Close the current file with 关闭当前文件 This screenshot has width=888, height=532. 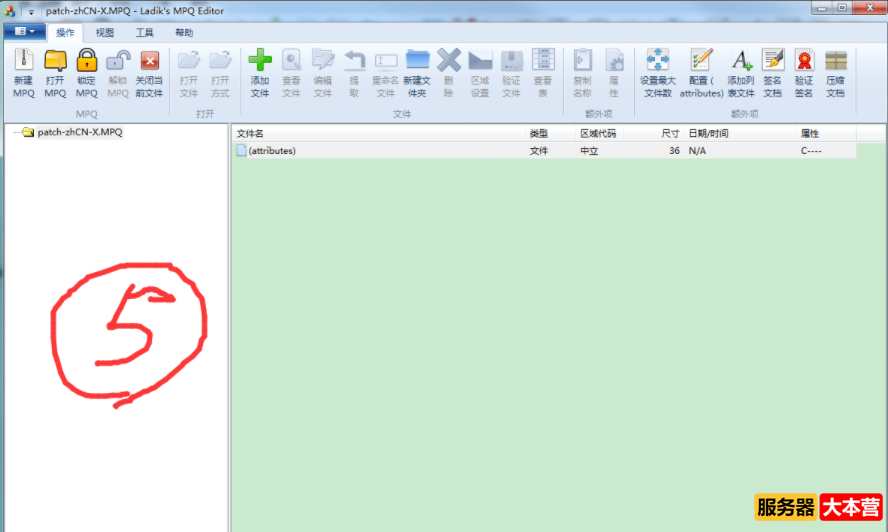149,74
